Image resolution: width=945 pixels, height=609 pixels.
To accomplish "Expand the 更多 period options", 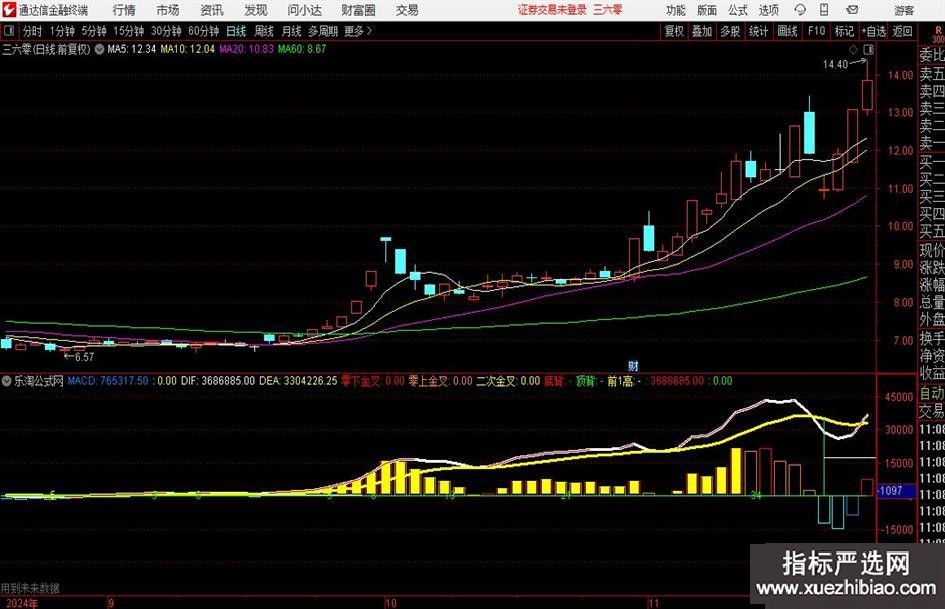I will tap(357, 31).
